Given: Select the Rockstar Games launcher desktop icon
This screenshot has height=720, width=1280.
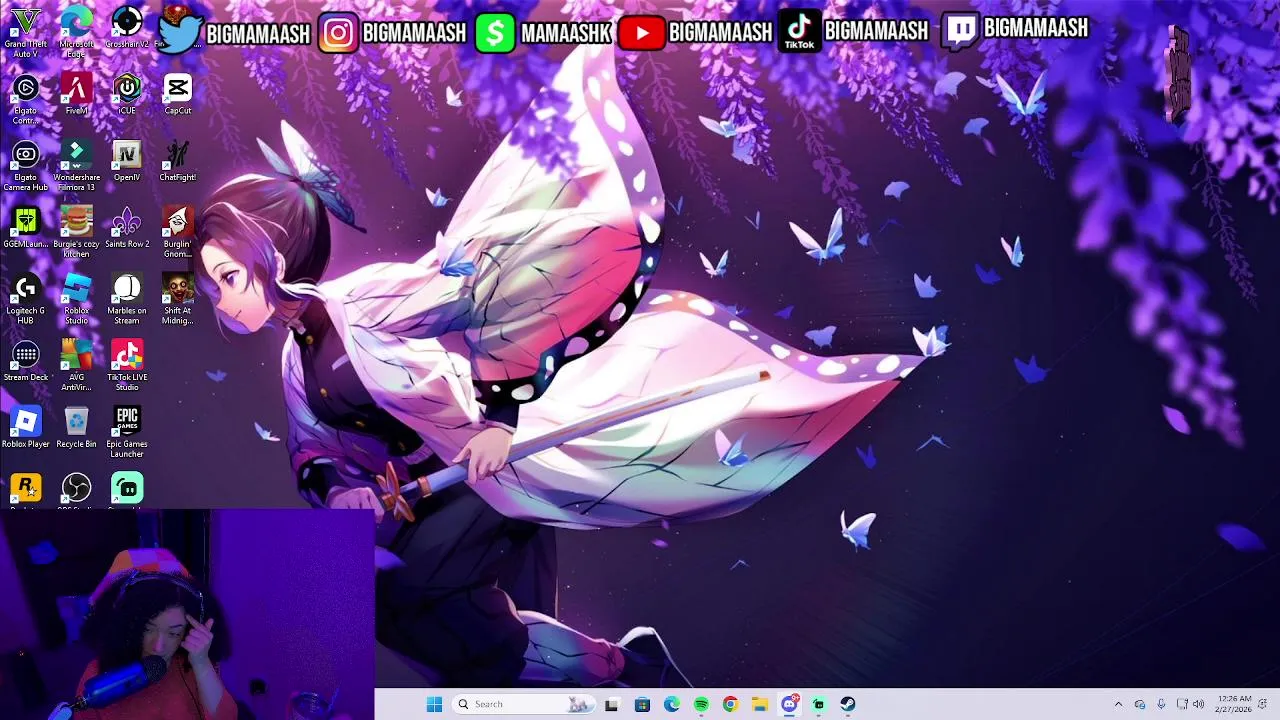Looking at the screenshot, I should point(25,490).
